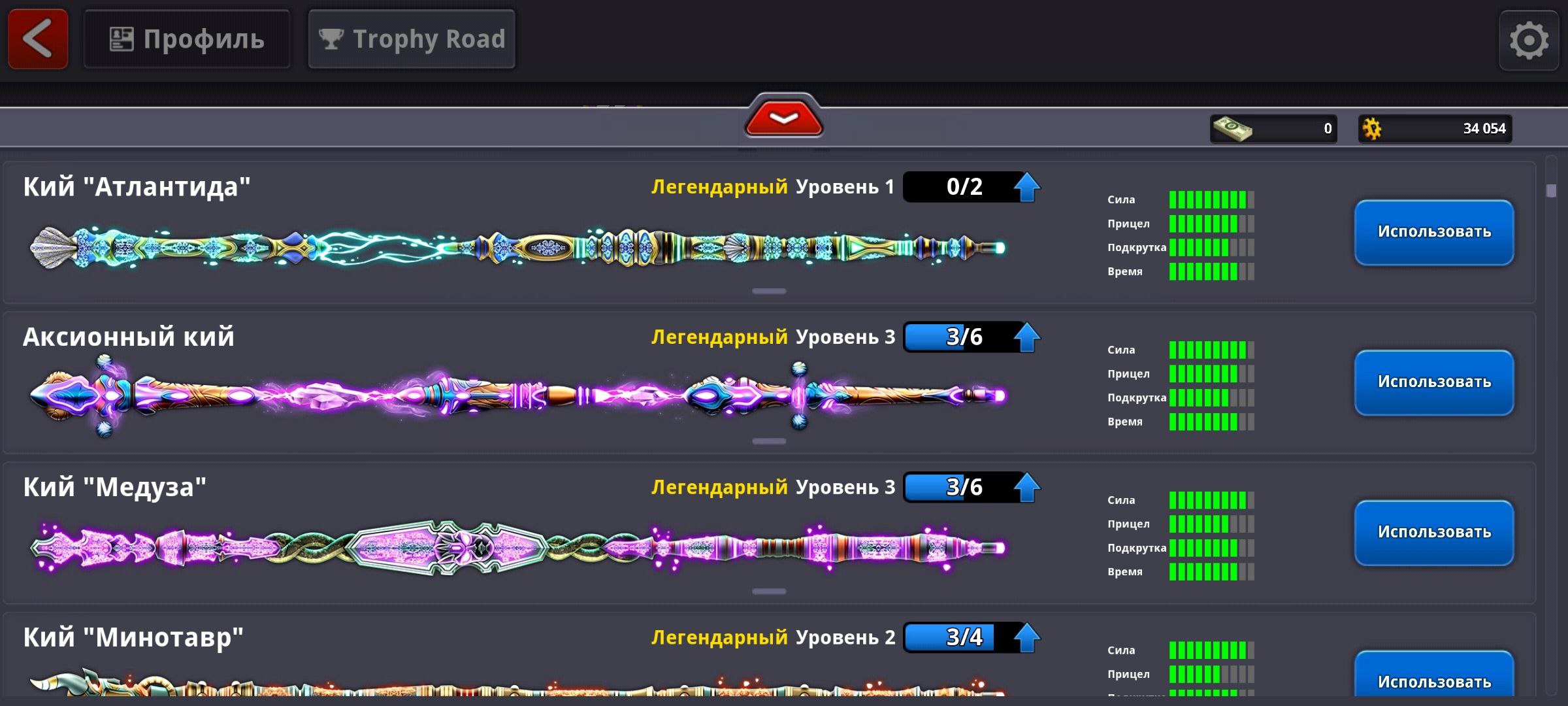Screen dimensions: 1568x706
Task: Click Атлантида Время stat bar
Action: 1211,271
